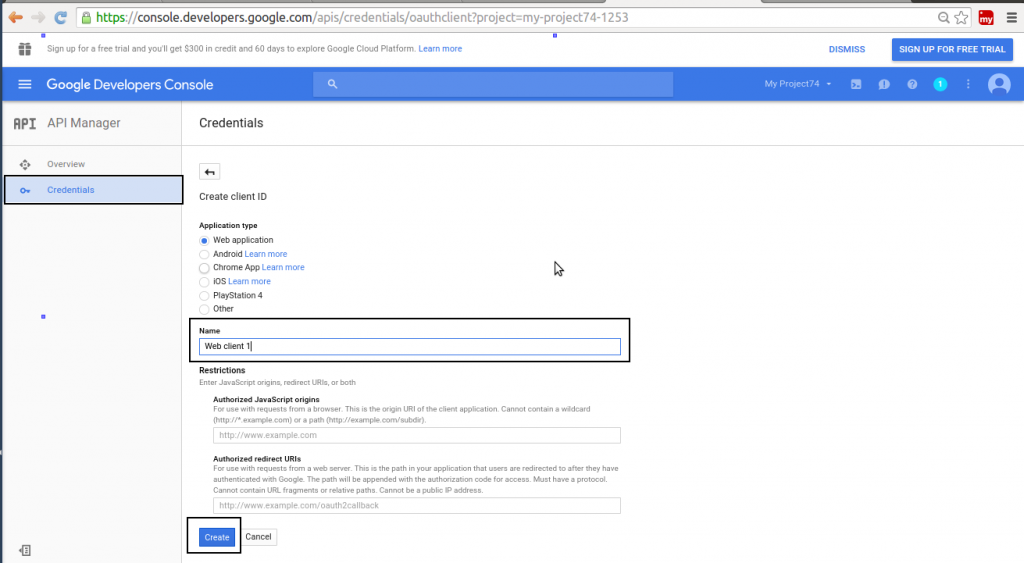Click the Create button
Image resolution: width=1024 pixels, height=563 pixels.
217,537
